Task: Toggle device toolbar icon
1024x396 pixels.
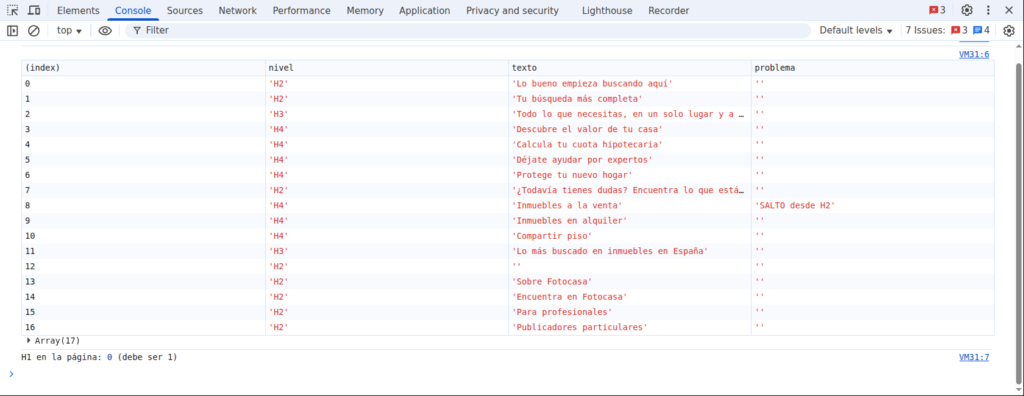Action: click(x=34, y=10)
